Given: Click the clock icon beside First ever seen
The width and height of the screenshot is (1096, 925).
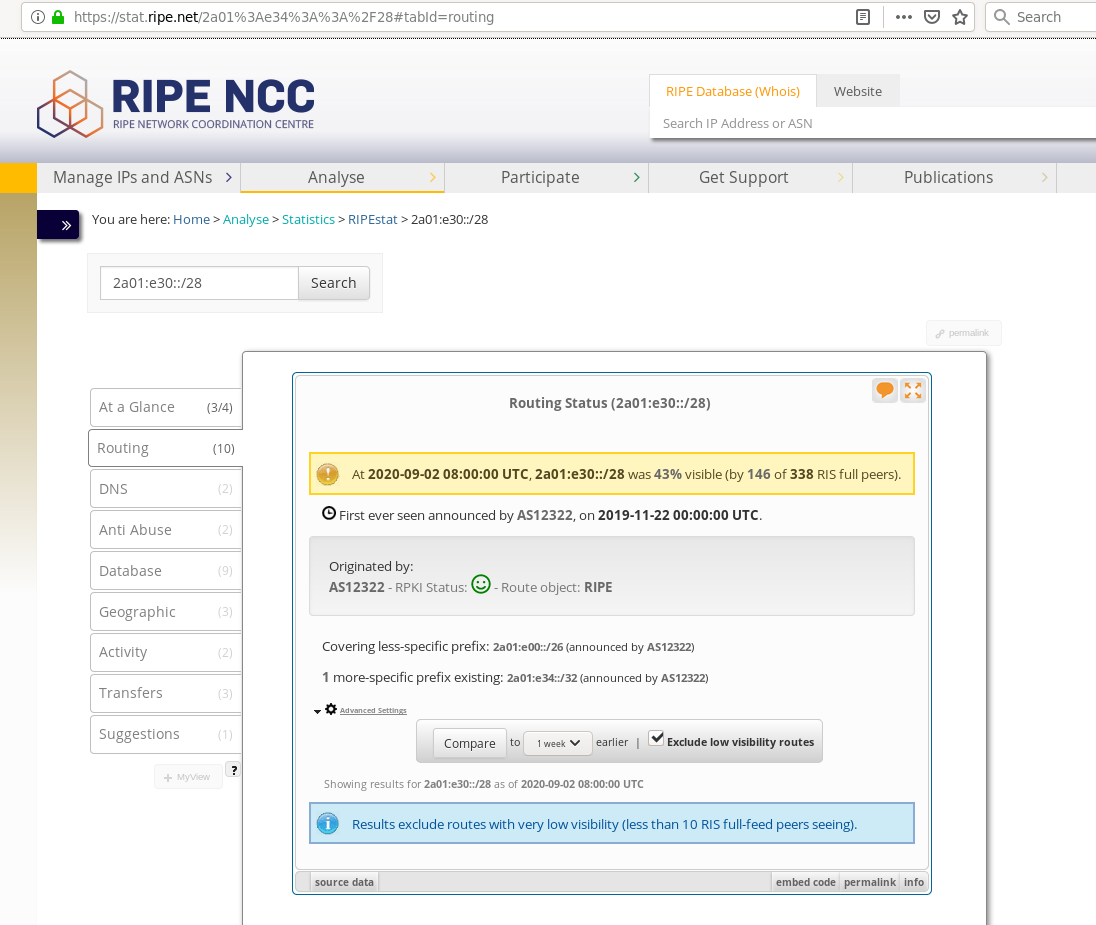Looking at the screenshot, I should pos(329,513).
